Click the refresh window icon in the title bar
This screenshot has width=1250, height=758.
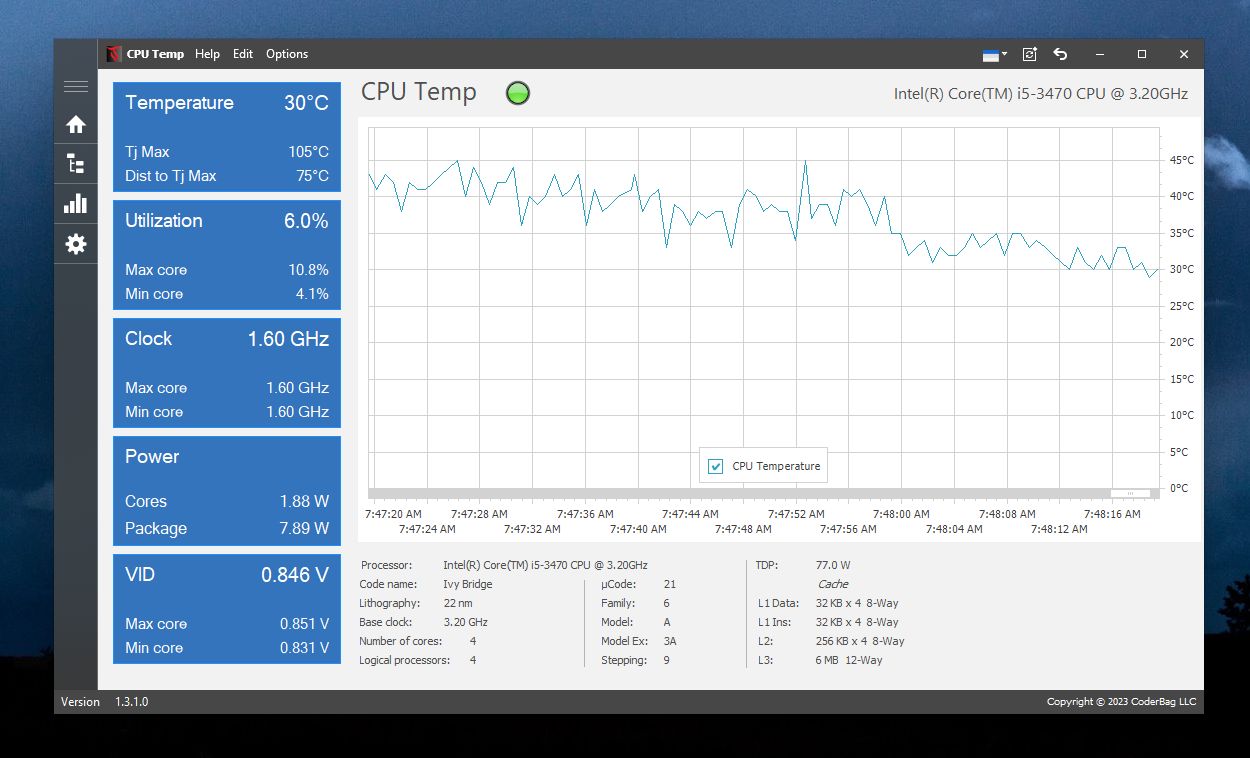pyautogui.click(x=1030, y=54)
